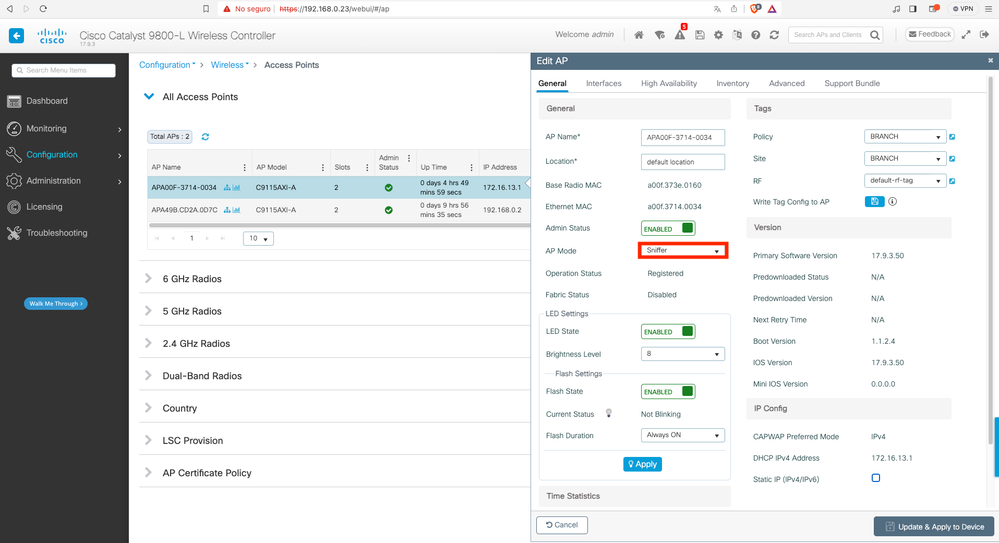999x543 pixels.
Task: Refresh the Total APs list icon
Action: click(x=205, y=136)
